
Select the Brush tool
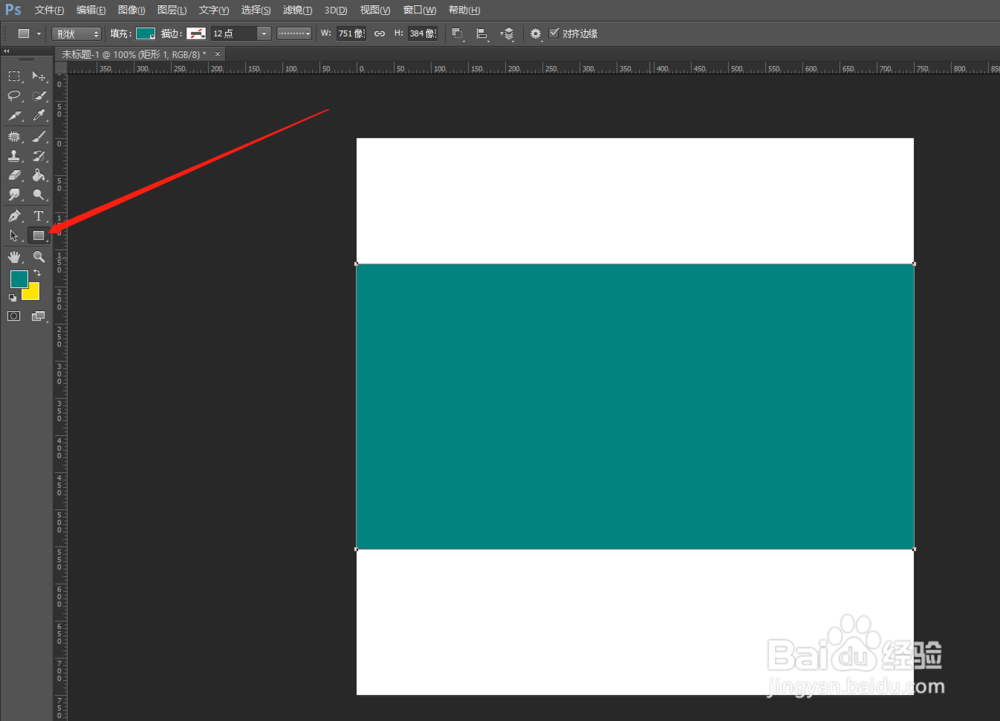pyautogui.click(x=39, y=136)
